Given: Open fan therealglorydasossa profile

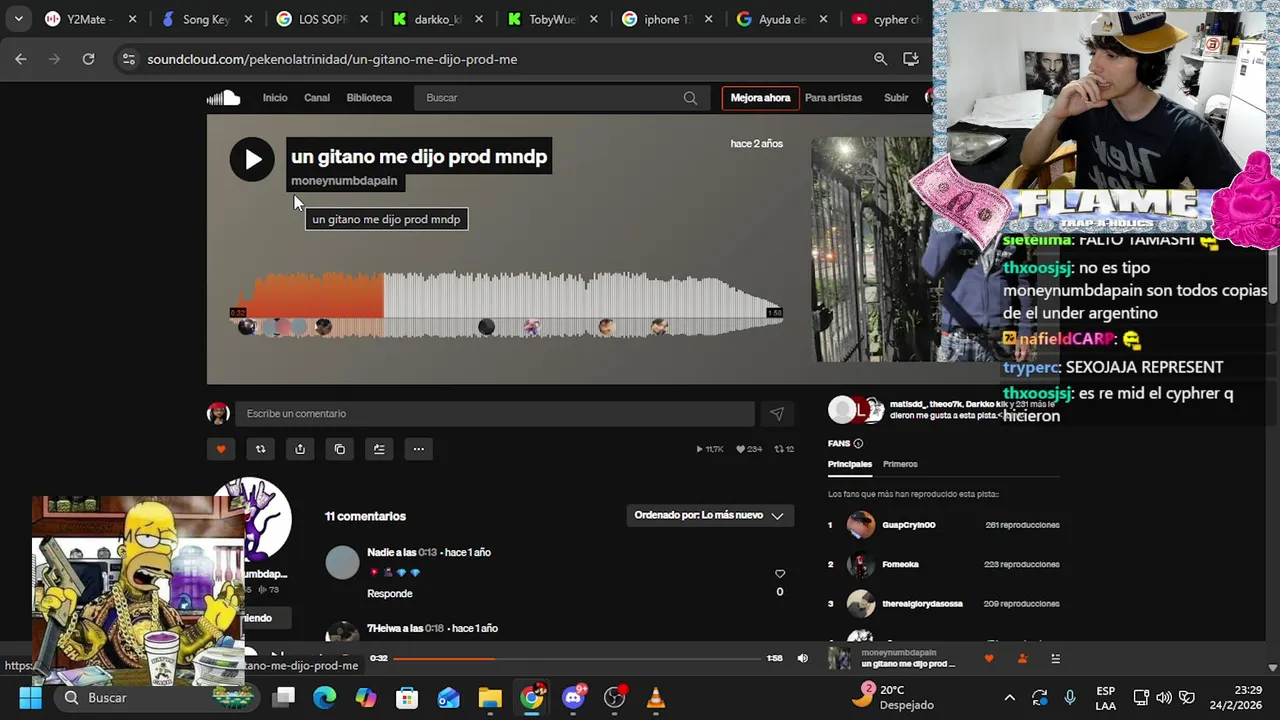Looking at the screenshot, I should [x=922, y=604].
